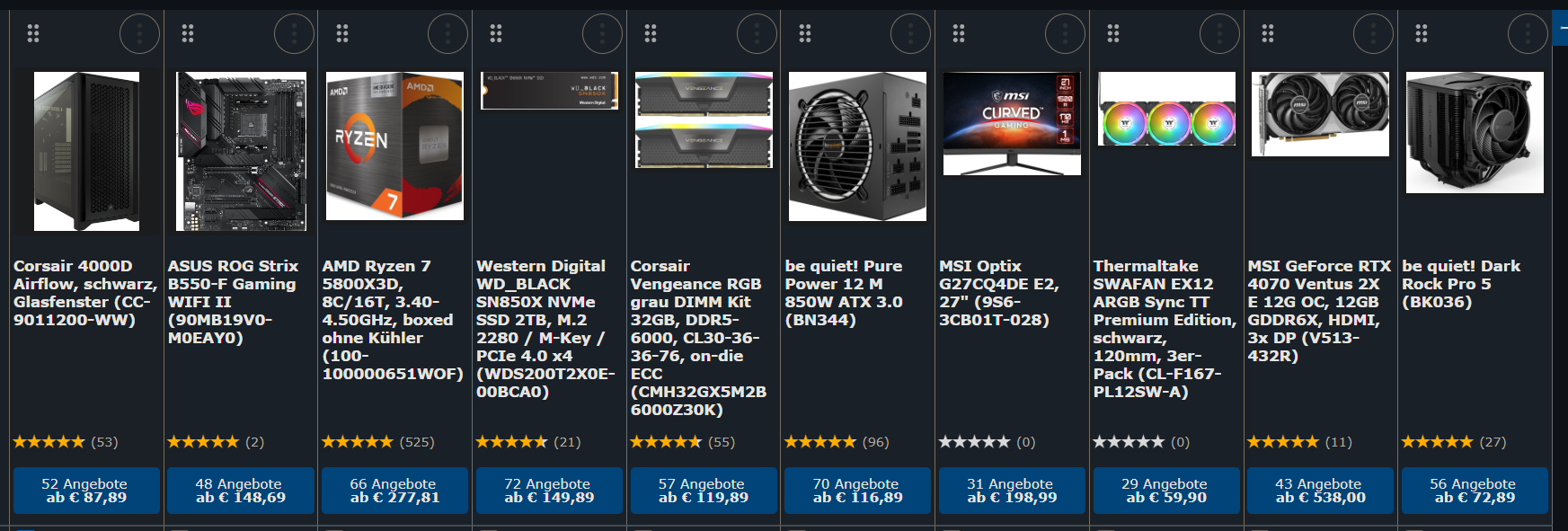Viewport: 1568px width, 531px height.
Task: Open the star rating with (2) reviews
Action: 216,442
